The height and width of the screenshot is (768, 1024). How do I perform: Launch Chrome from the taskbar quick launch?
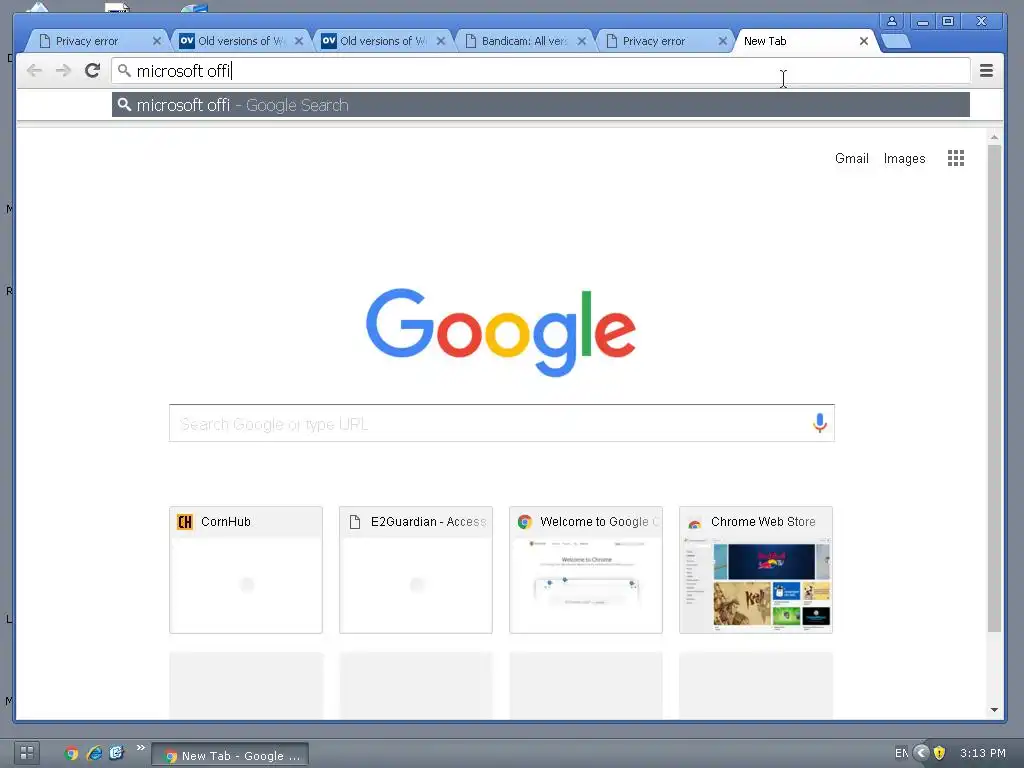pyautogui.click(x=71, y=754)
